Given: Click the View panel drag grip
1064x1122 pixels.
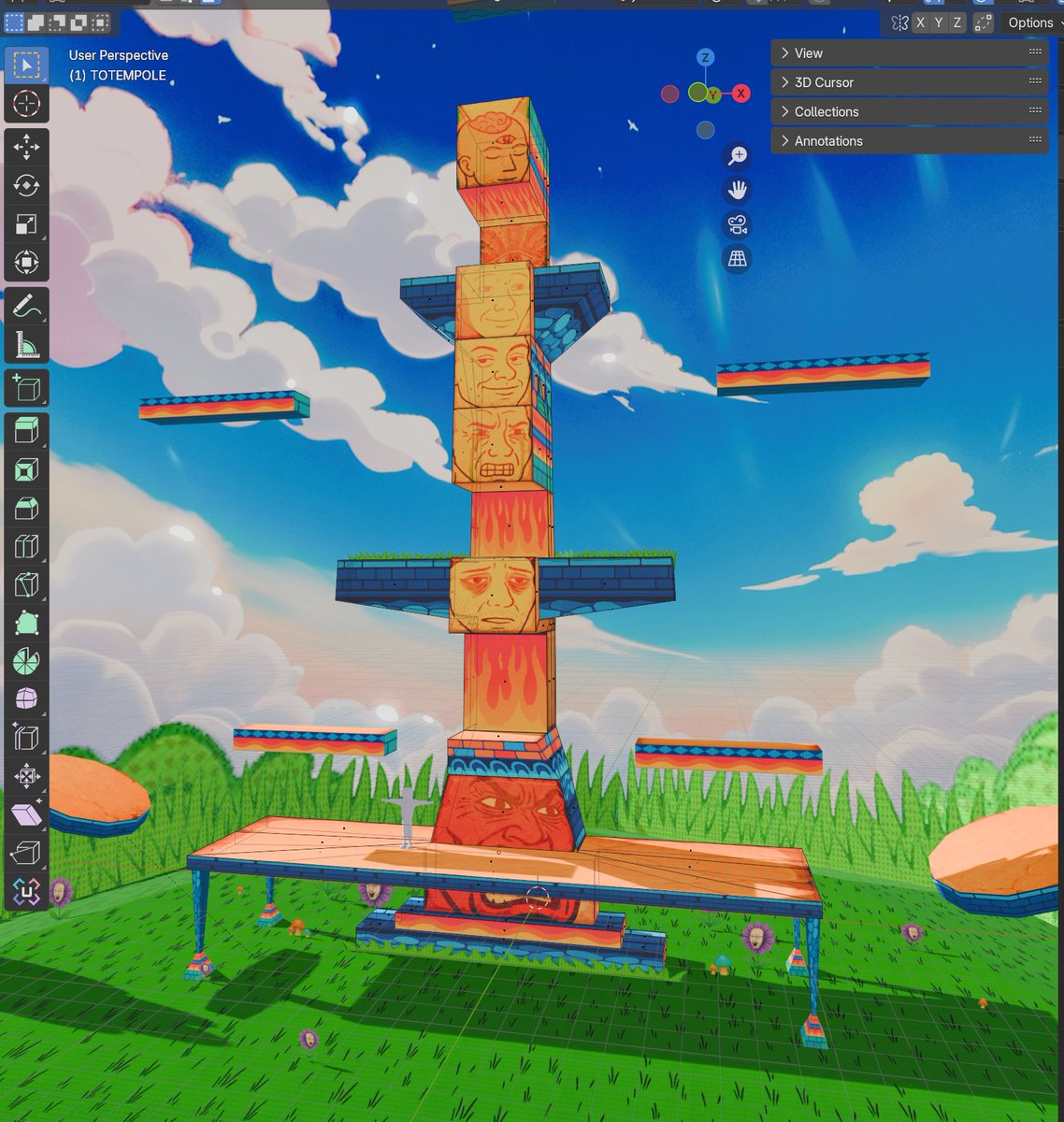Looking at the screenshot, I should click(1035, 52).
